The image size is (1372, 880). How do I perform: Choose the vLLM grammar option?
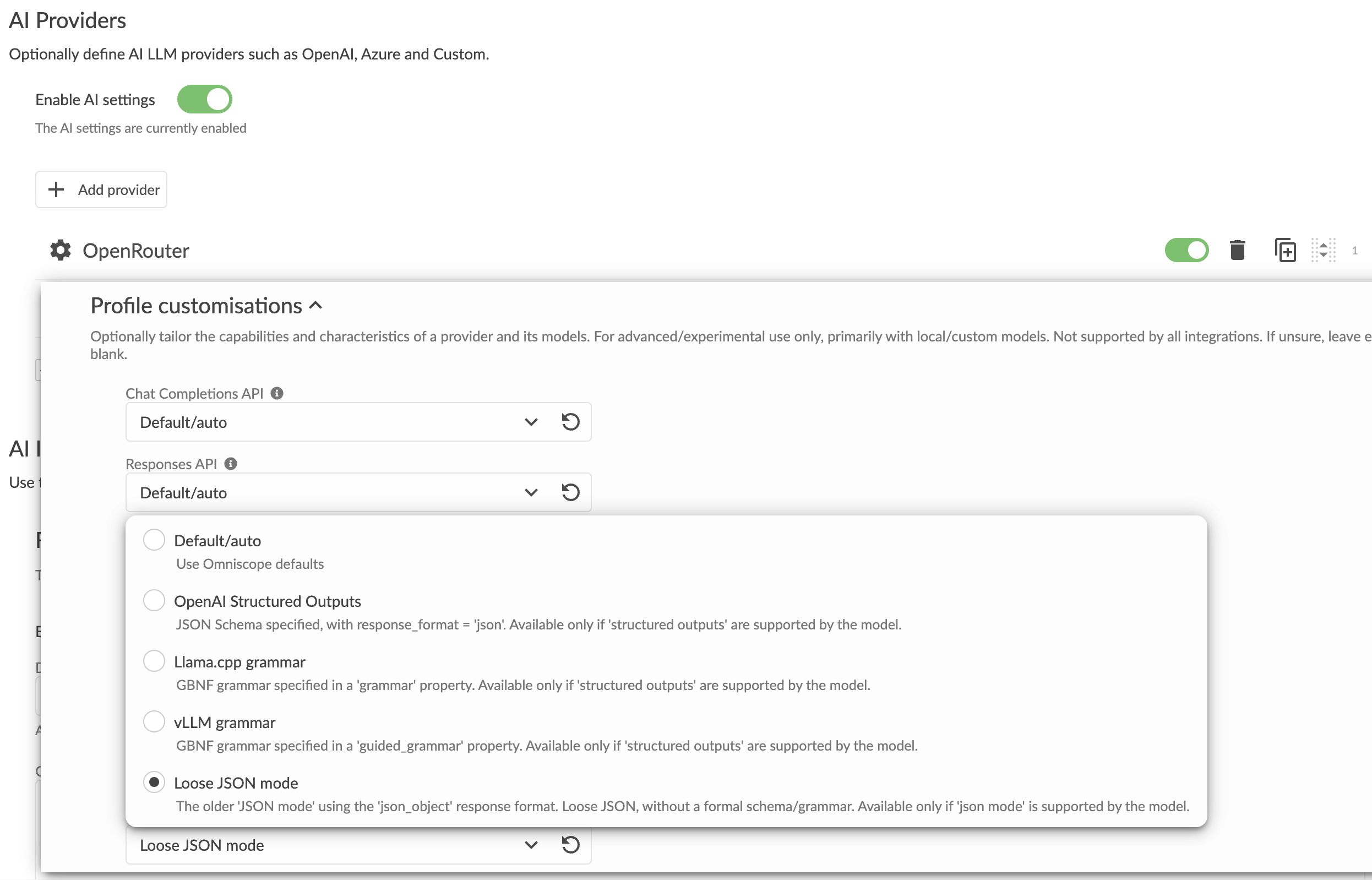154,721
